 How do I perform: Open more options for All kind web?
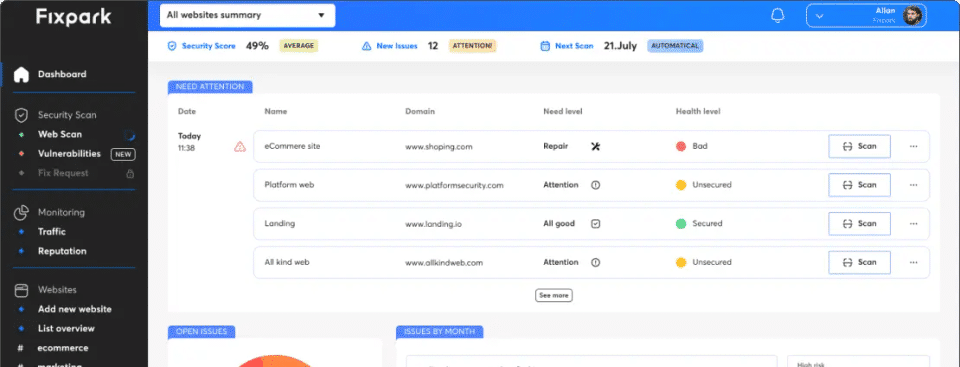[x=913, y=262]
